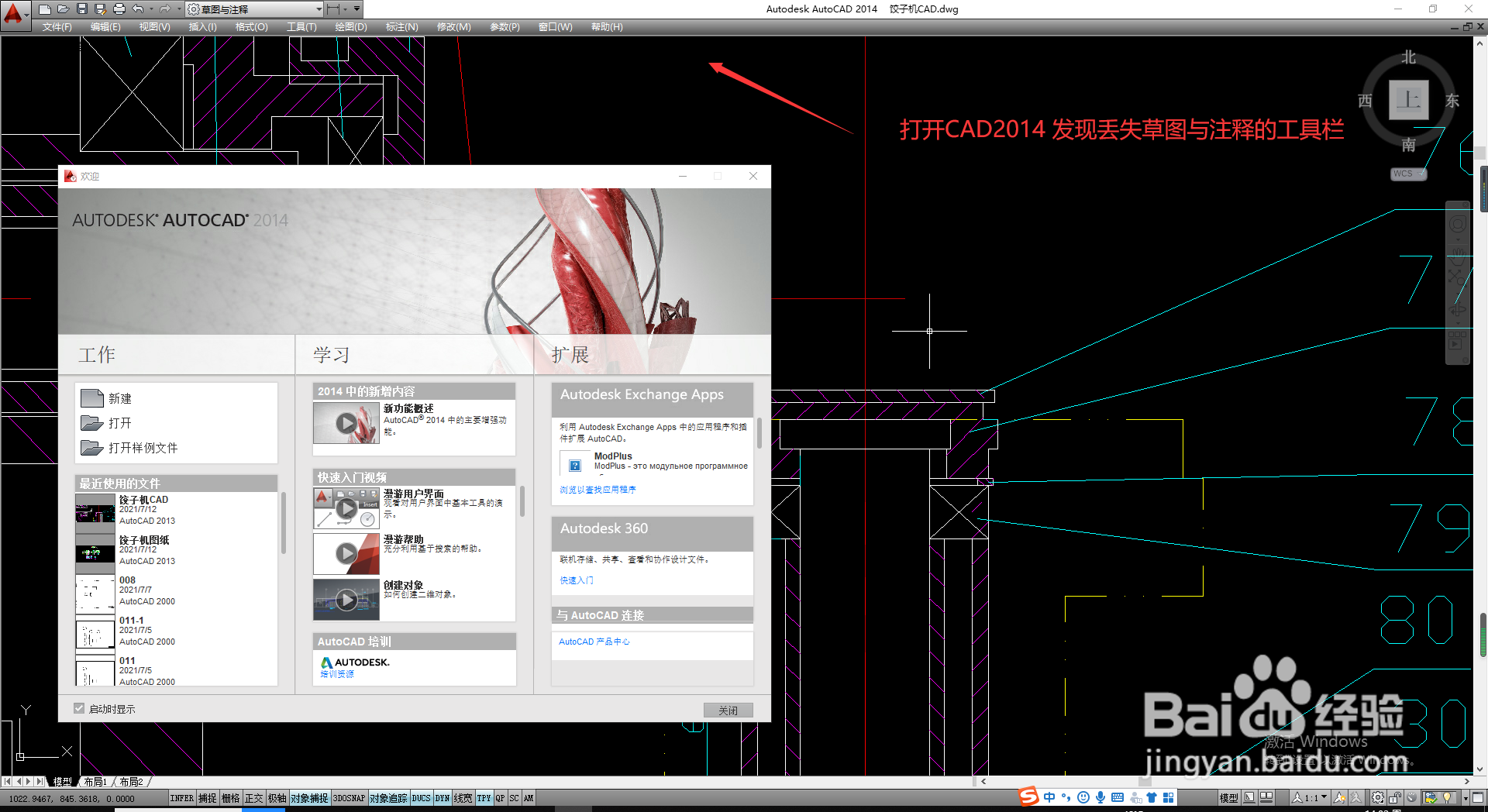The image size is (1488, 812).
Task: Click the isolate objects lightbulb icon
Action: pos(1447,797)
